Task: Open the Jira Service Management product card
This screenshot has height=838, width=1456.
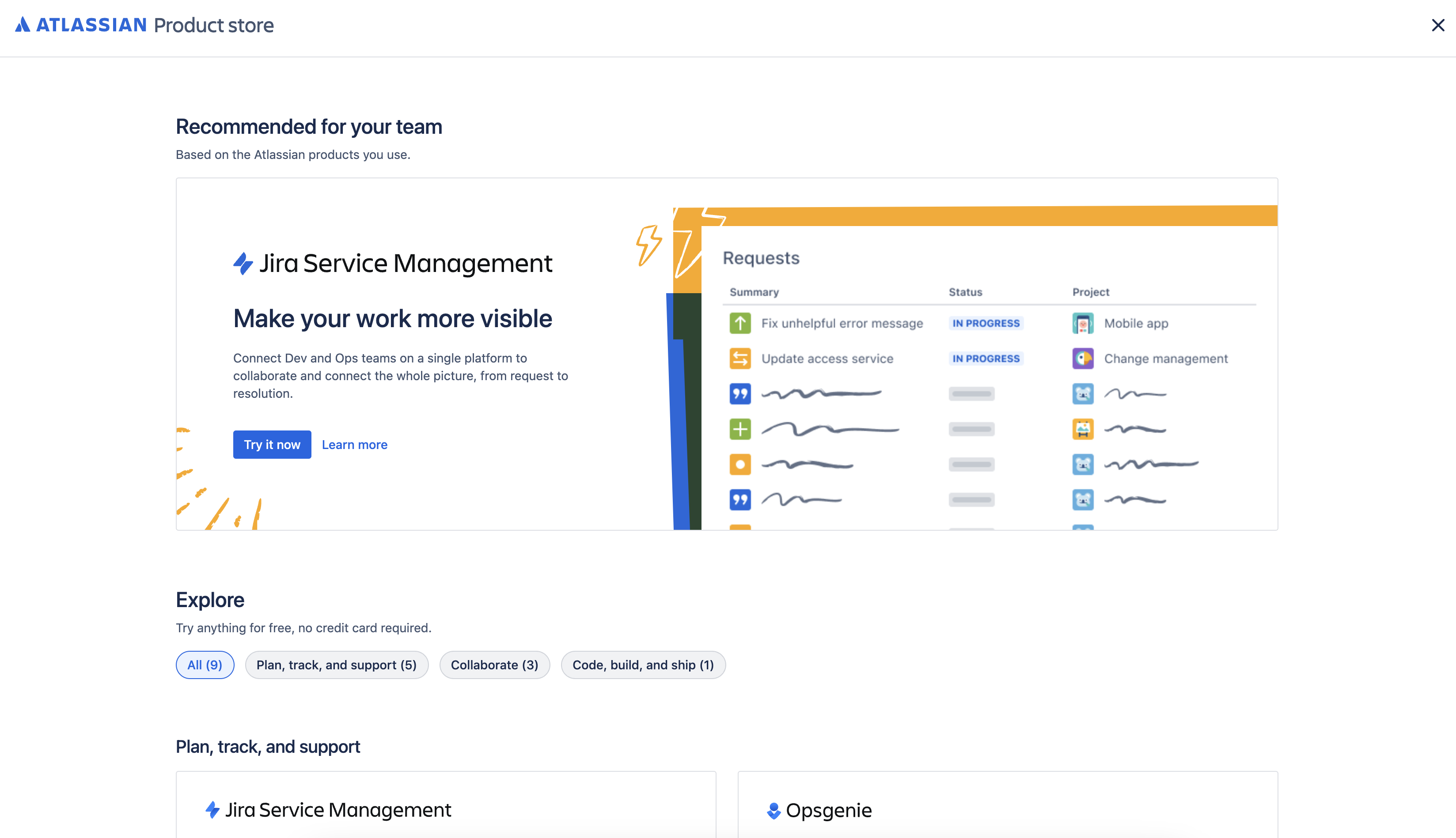Action: click(x=446, y=804)
